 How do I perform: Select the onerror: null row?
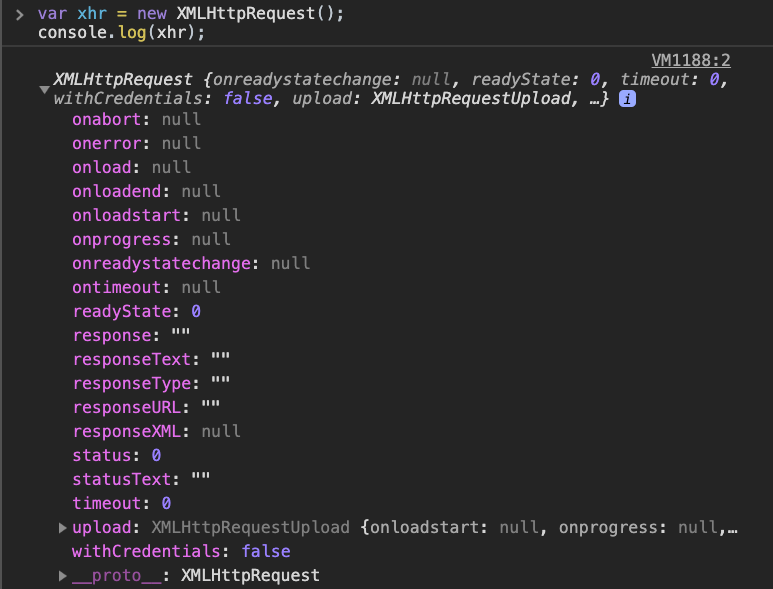click(x=137, y=143)
